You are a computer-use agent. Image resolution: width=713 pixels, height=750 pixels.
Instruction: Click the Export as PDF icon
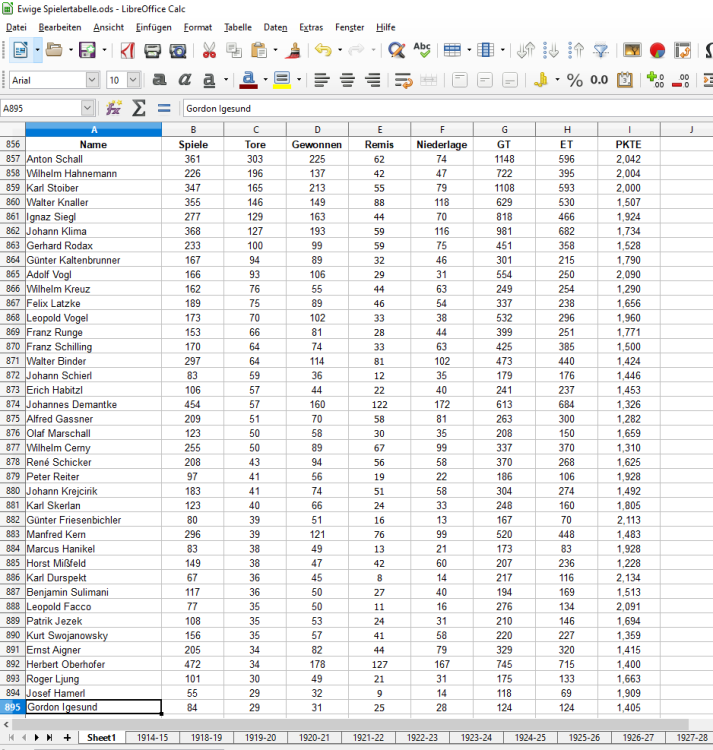pyautogui.click(x=128, y=50)
